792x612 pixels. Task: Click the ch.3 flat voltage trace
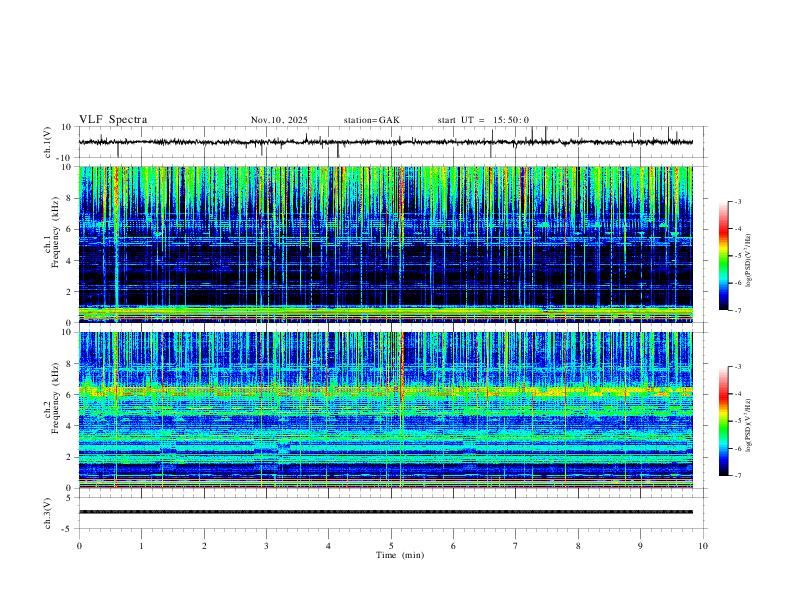click(x=386, y=512)
